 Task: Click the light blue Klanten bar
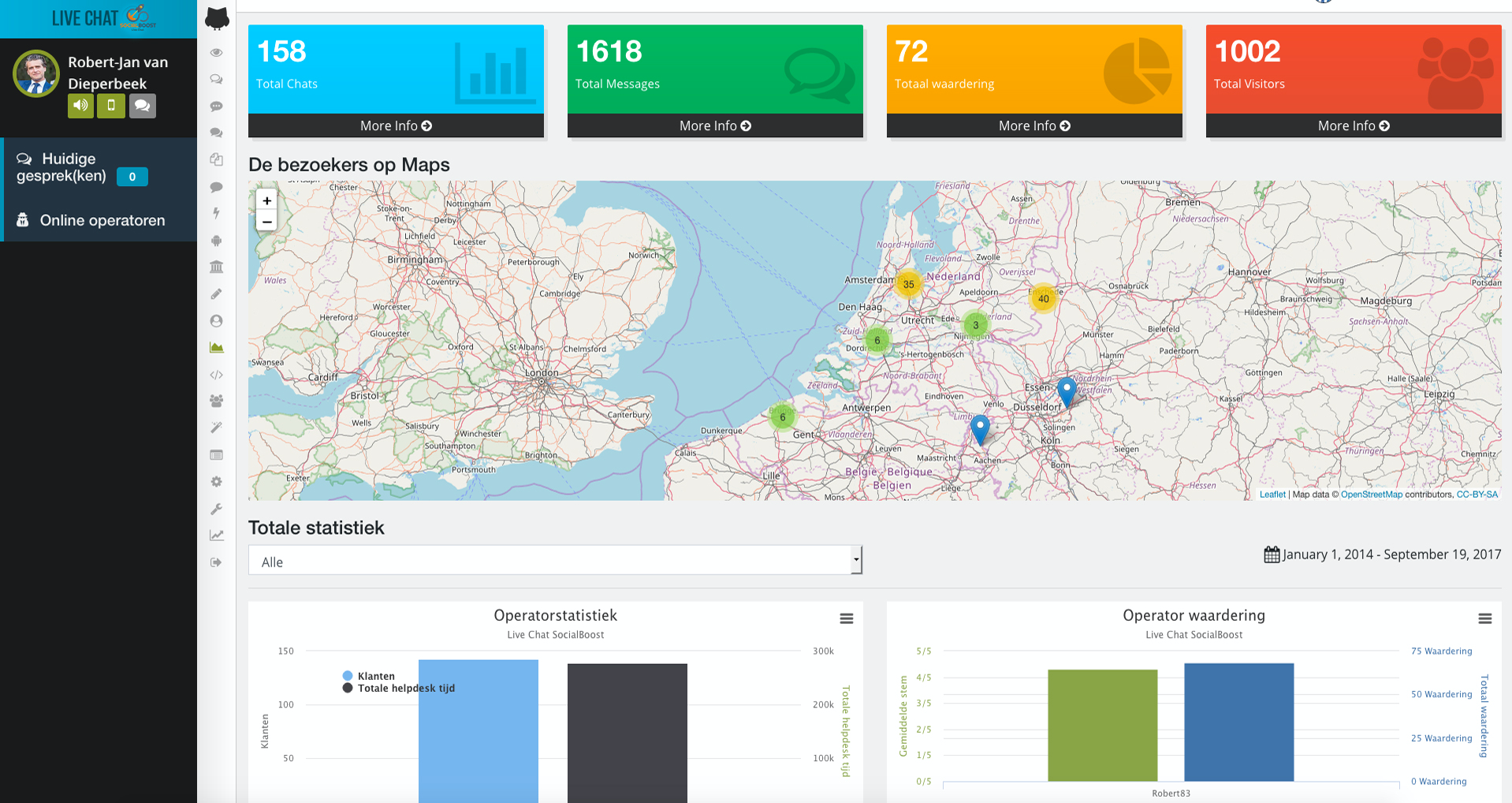(479, 731)
